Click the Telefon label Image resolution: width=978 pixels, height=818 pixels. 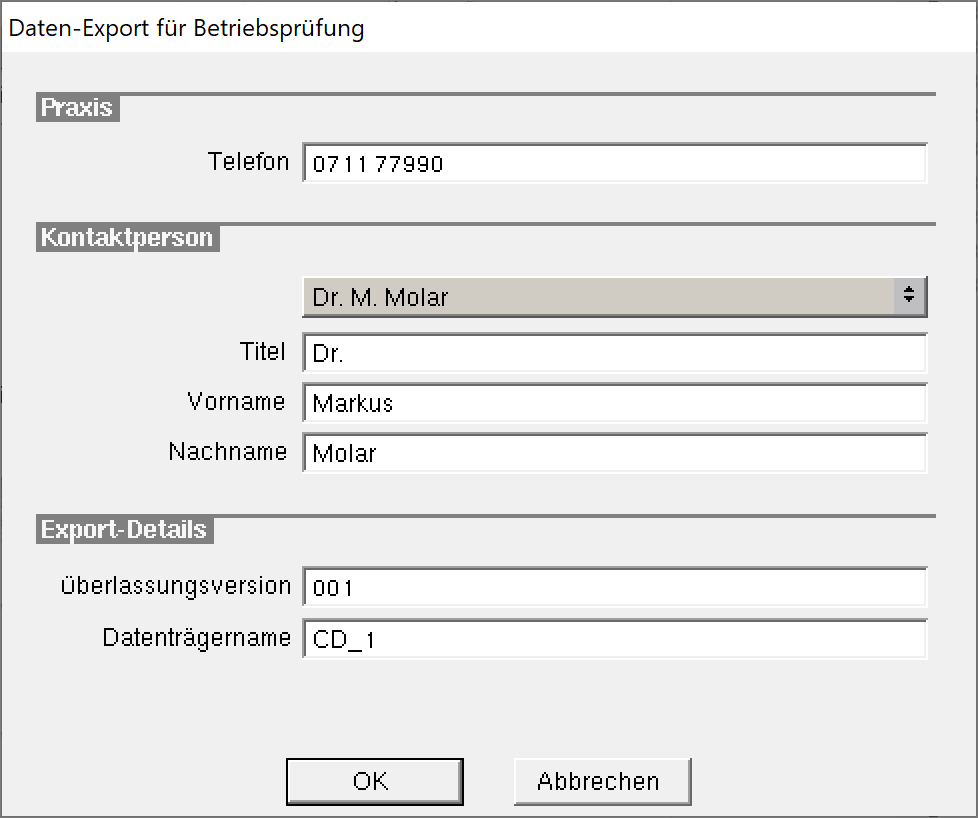pyautogui.click(x=248, y=162)
